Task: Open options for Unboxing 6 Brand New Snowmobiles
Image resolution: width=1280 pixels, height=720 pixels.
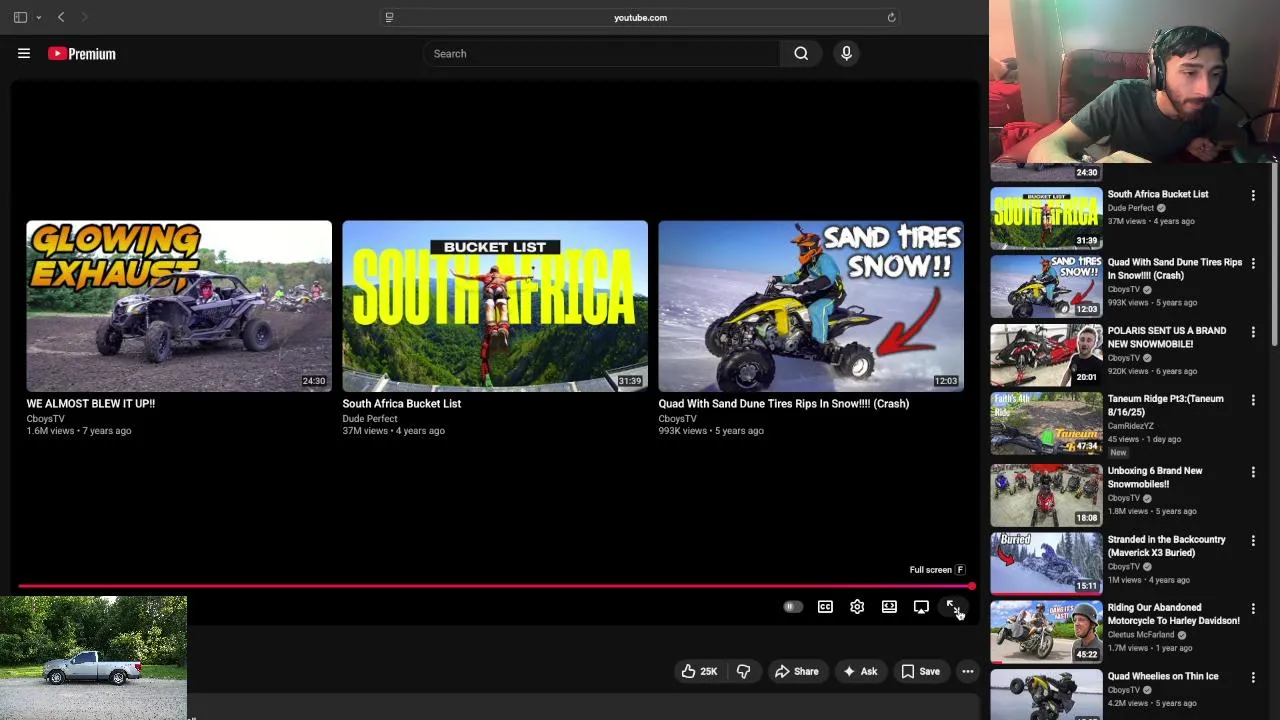Action: [x=1253, y=472]
